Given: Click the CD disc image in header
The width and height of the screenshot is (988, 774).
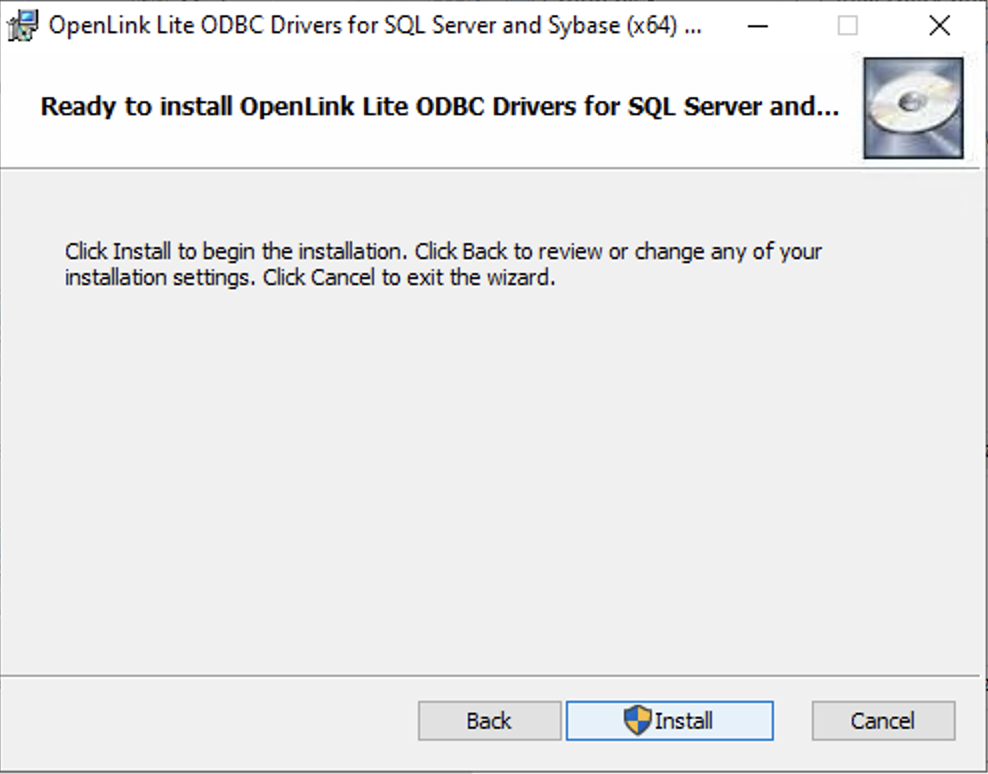Looking at the screenshot, I should [x=913, y=106].
